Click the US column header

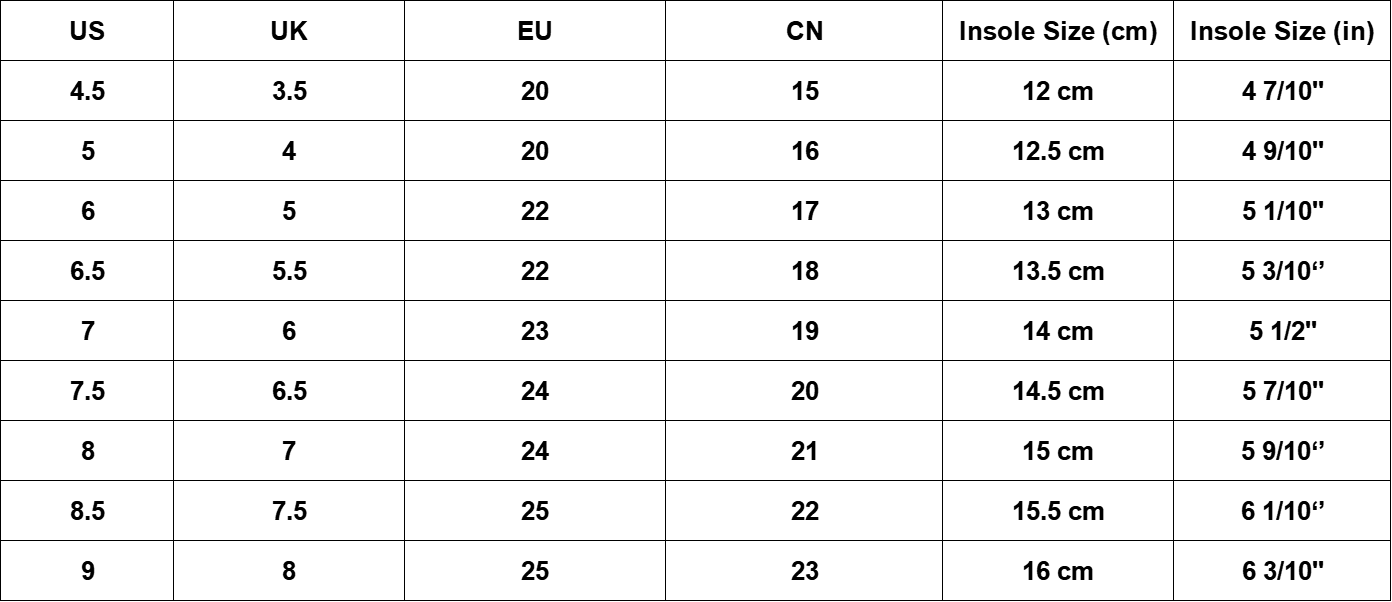click(88, 31)
